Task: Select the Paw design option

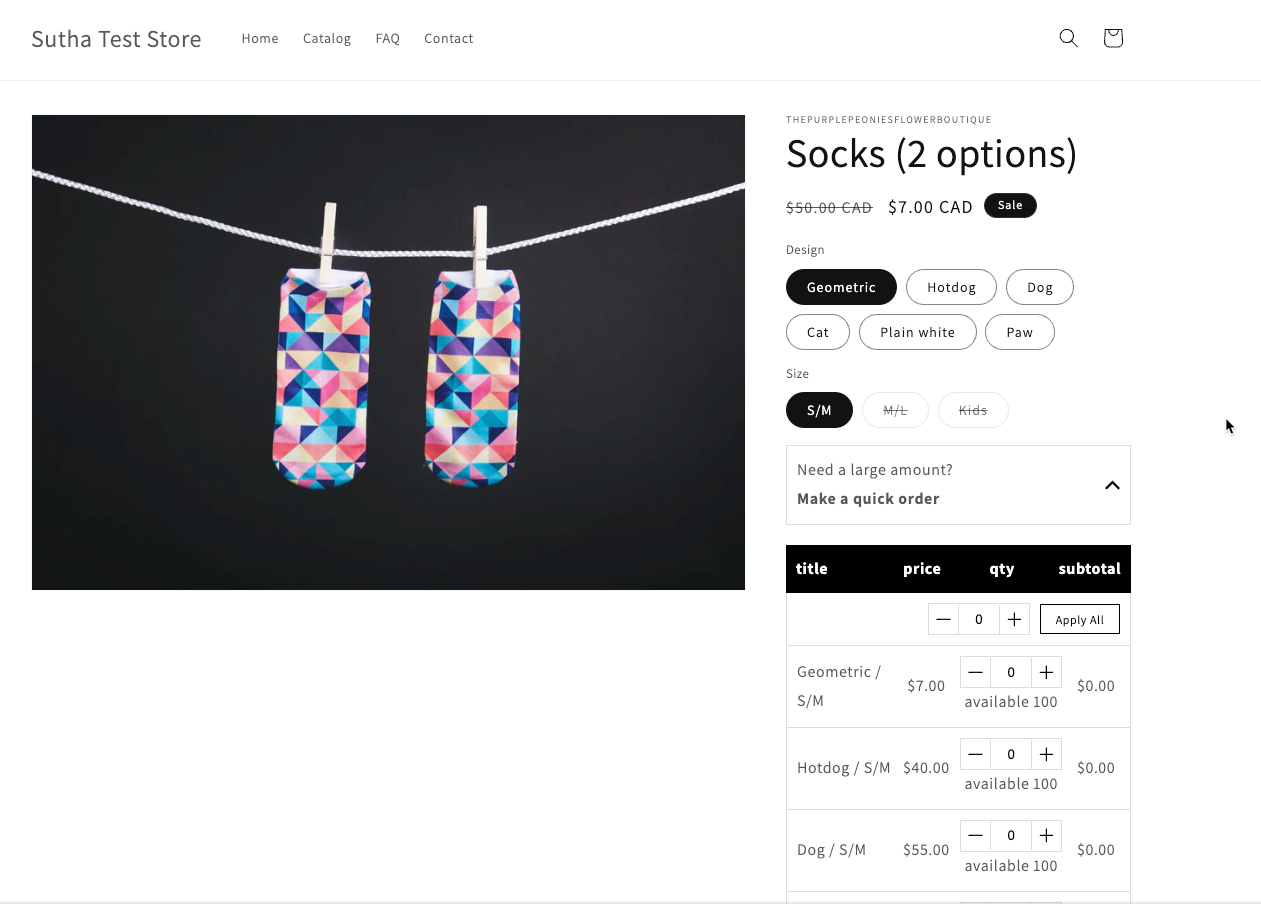Action: point(1019,332)
